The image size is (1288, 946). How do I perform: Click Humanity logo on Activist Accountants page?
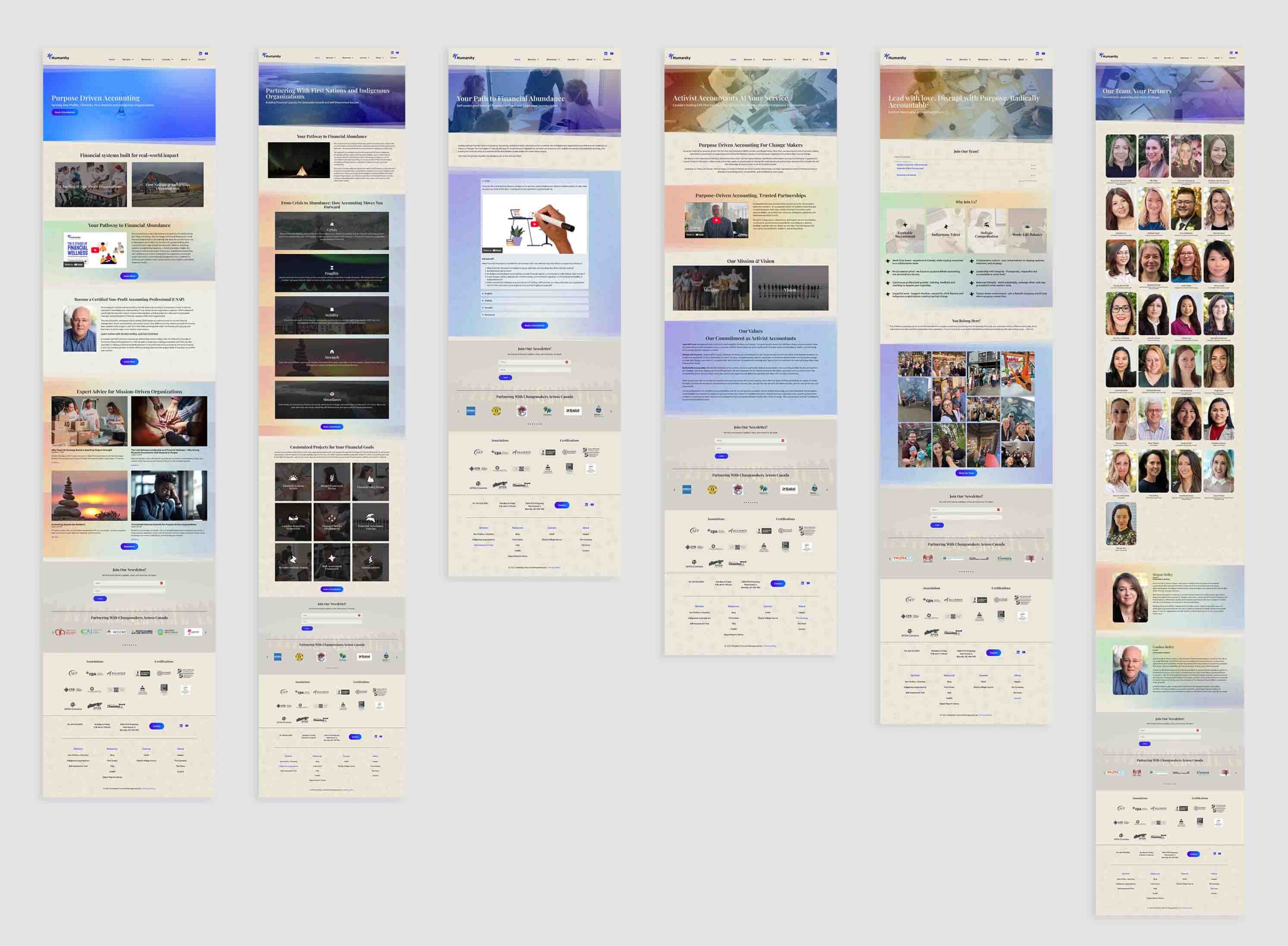[x=681, y=57]
